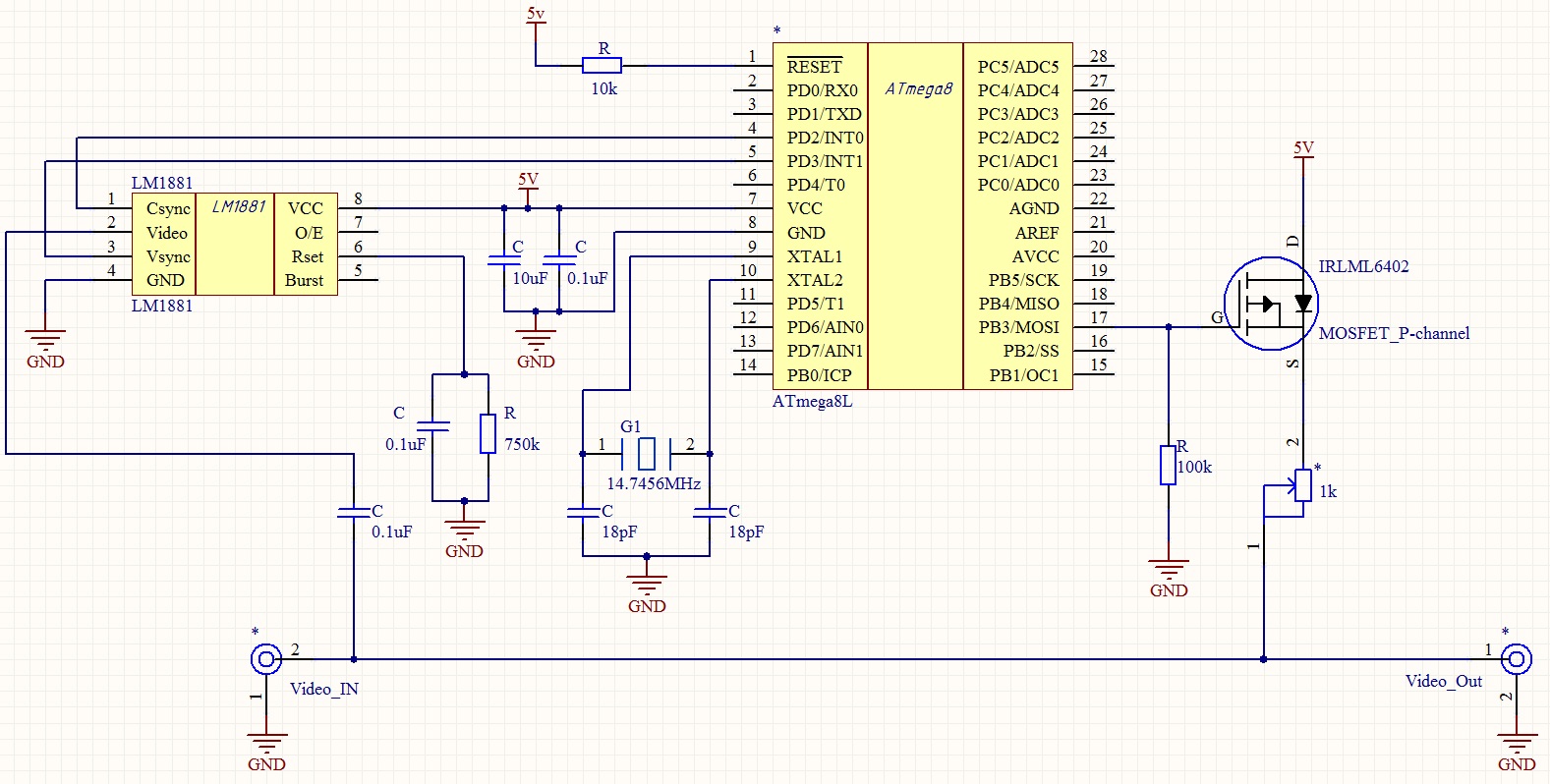Image resolution: width=1550 pixels, height=784 pixels.
Task: Click the Csync pin label on LM1881
Action: [x=168, y=208]
